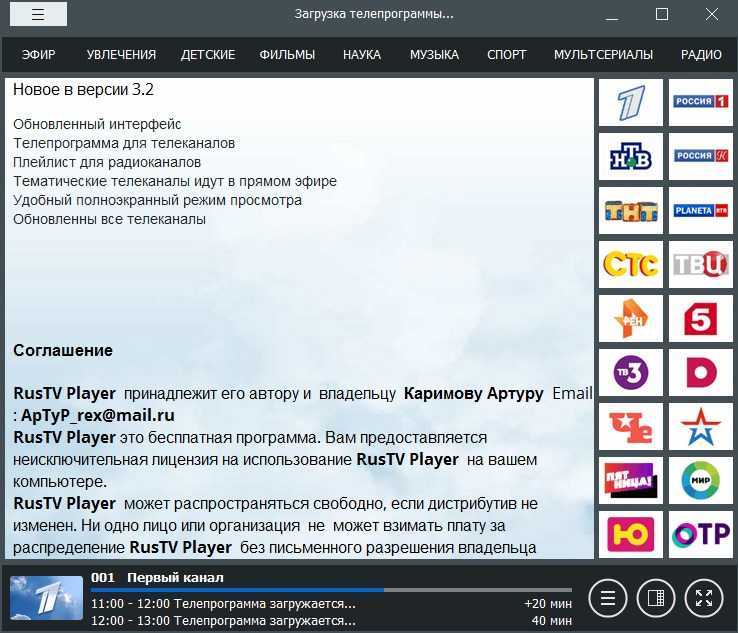Viewport: 738px width, 633px height.
Task: Select the СТС channel tile
Action: click(x=631, y=264)
